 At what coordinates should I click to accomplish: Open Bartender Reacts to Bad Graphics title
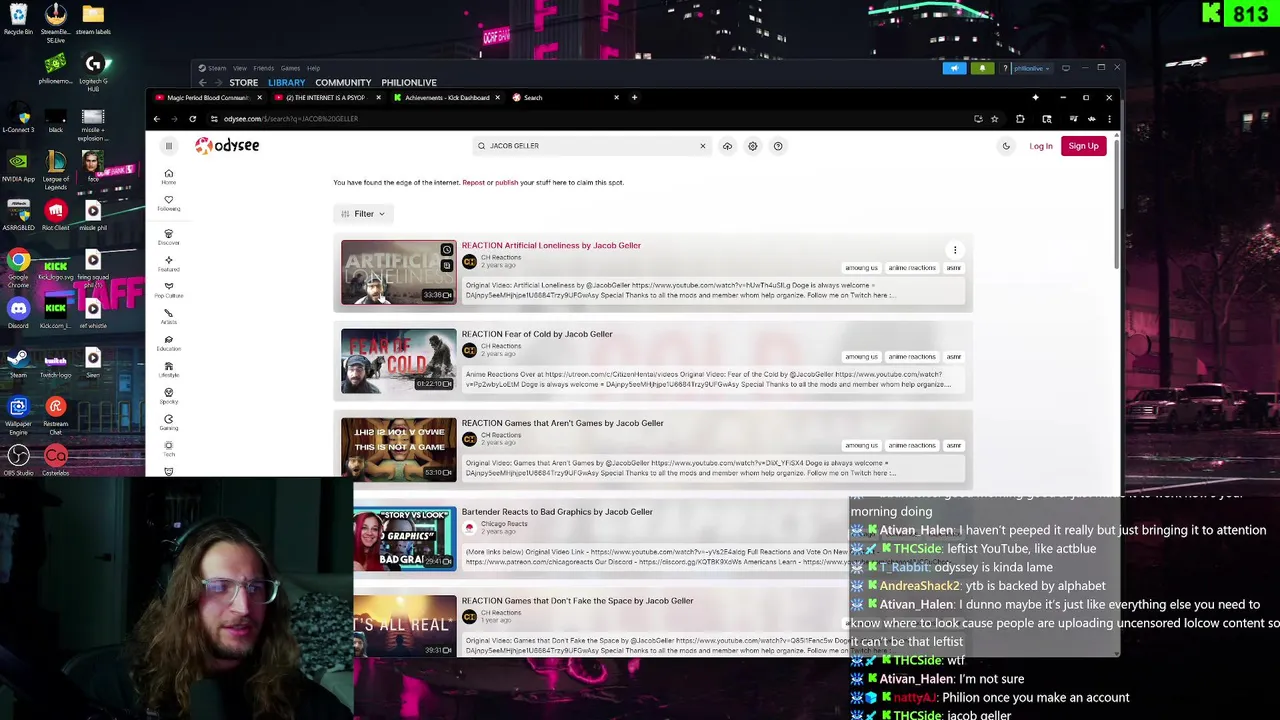tap(557, 512)
